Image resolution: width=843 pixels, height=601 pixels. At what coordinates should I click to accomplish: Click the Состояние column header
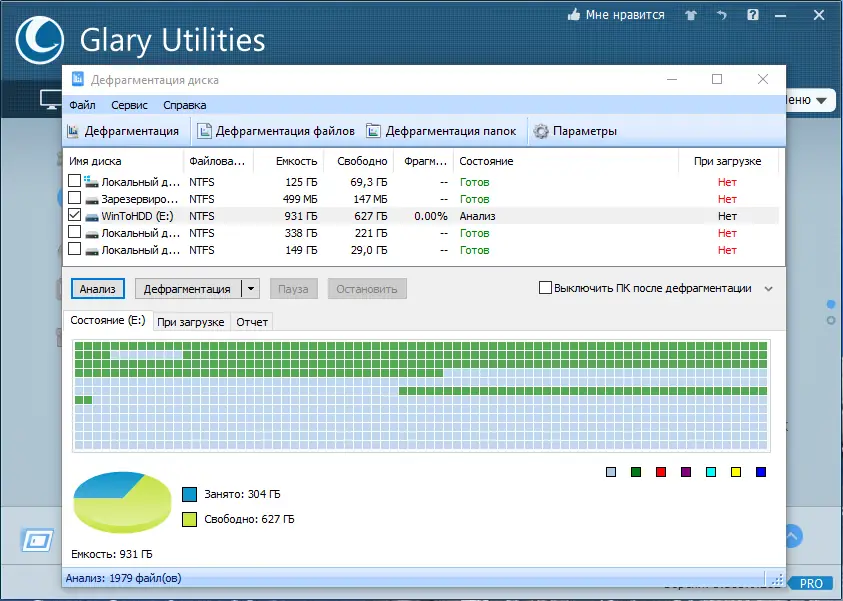click(566, 161)
